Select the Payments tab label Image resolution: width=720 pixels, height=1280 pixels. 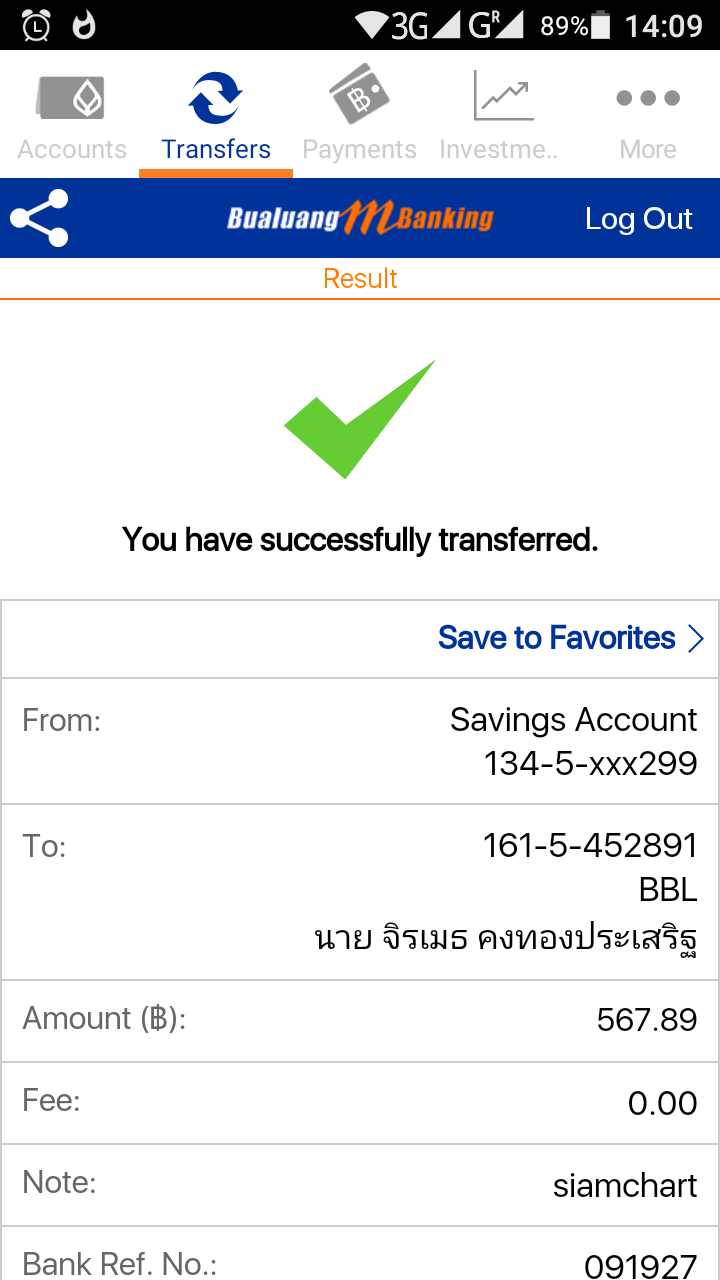click(359, 150)
